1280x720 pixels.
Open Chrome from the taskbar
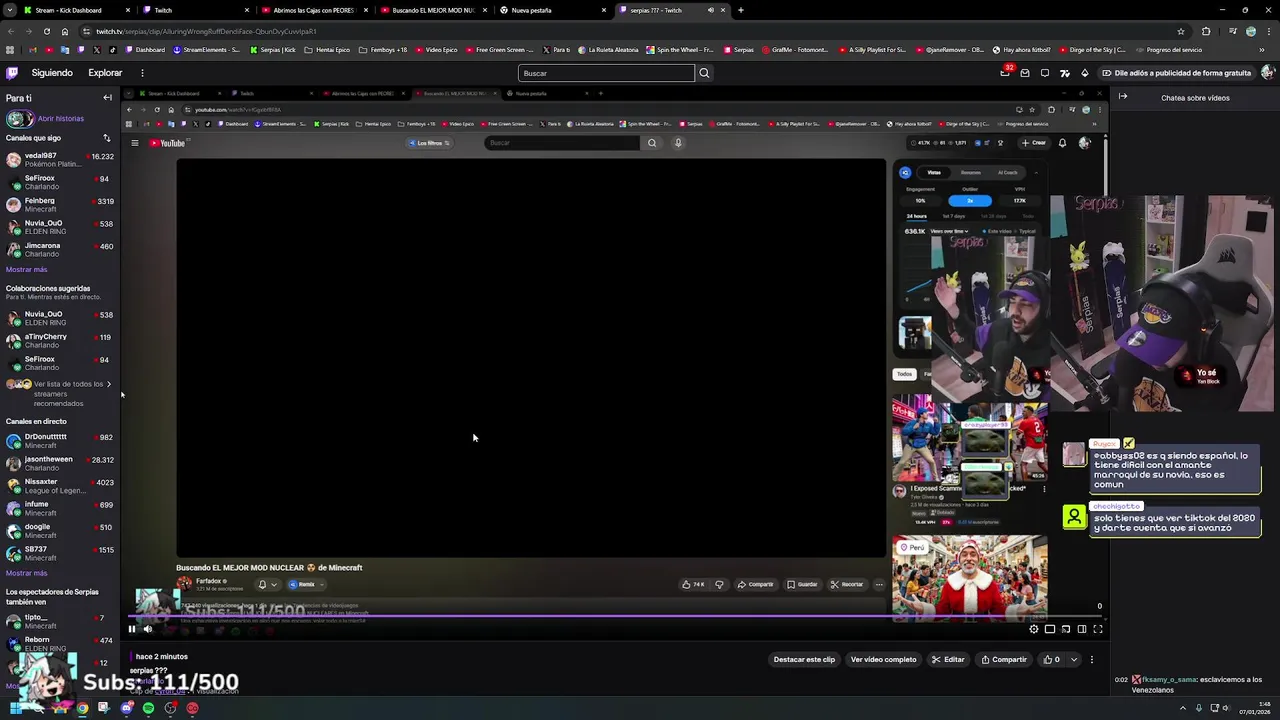82,708
